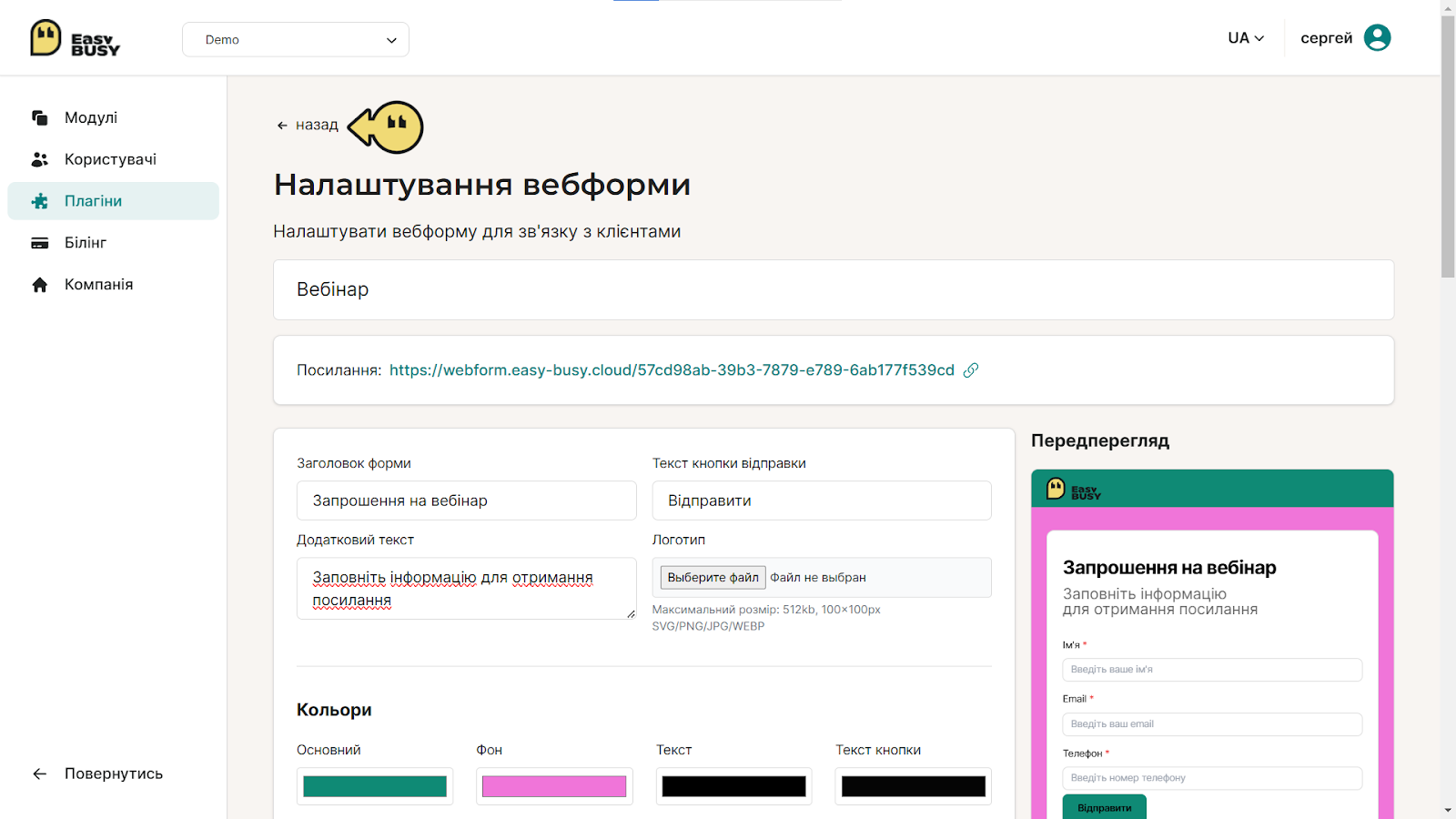This screenshot has width=1456, height=819.
Task: Click the Кольори section heading
Action: [x=334, y=710]
